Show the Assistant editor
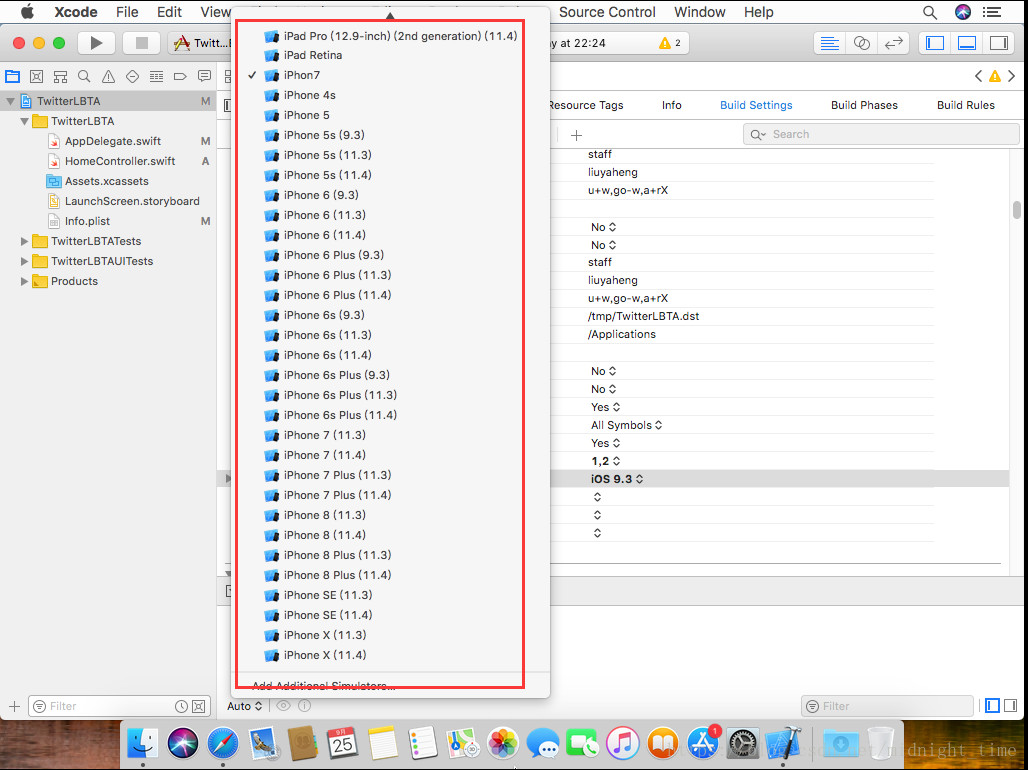Viewport: 1028px width, 770px height. 861,43
